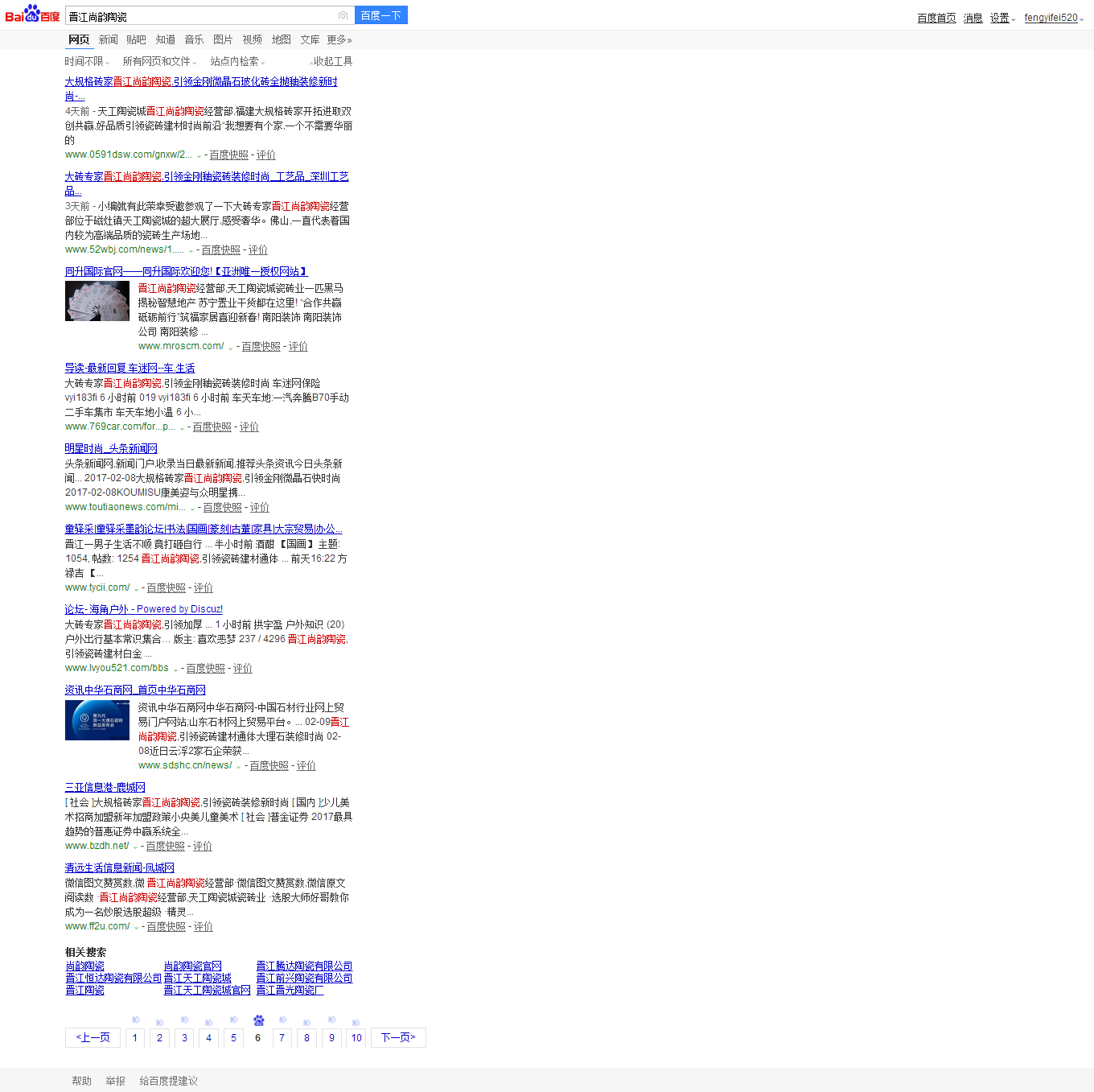This screenshot has height=1092, width=1094.
Task: Open related search 尚韵陶瓷官网
Action: [x=193, y=966]
